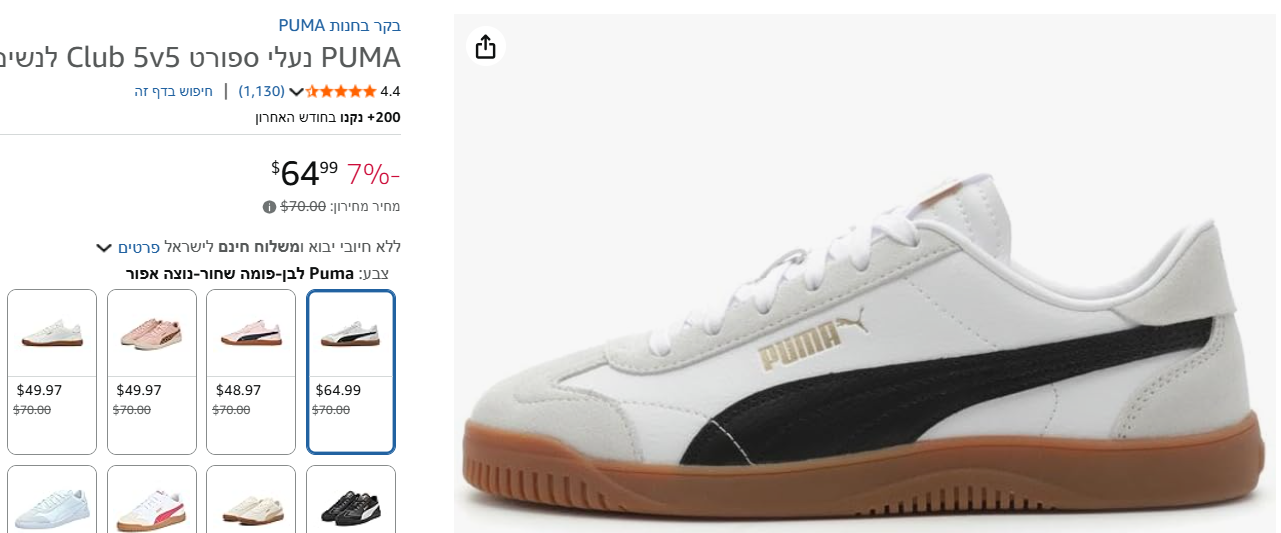The image size is (1281, 533).
Task: Expand the free shipping to Israel chevron
Action: [x=103, y=247]
